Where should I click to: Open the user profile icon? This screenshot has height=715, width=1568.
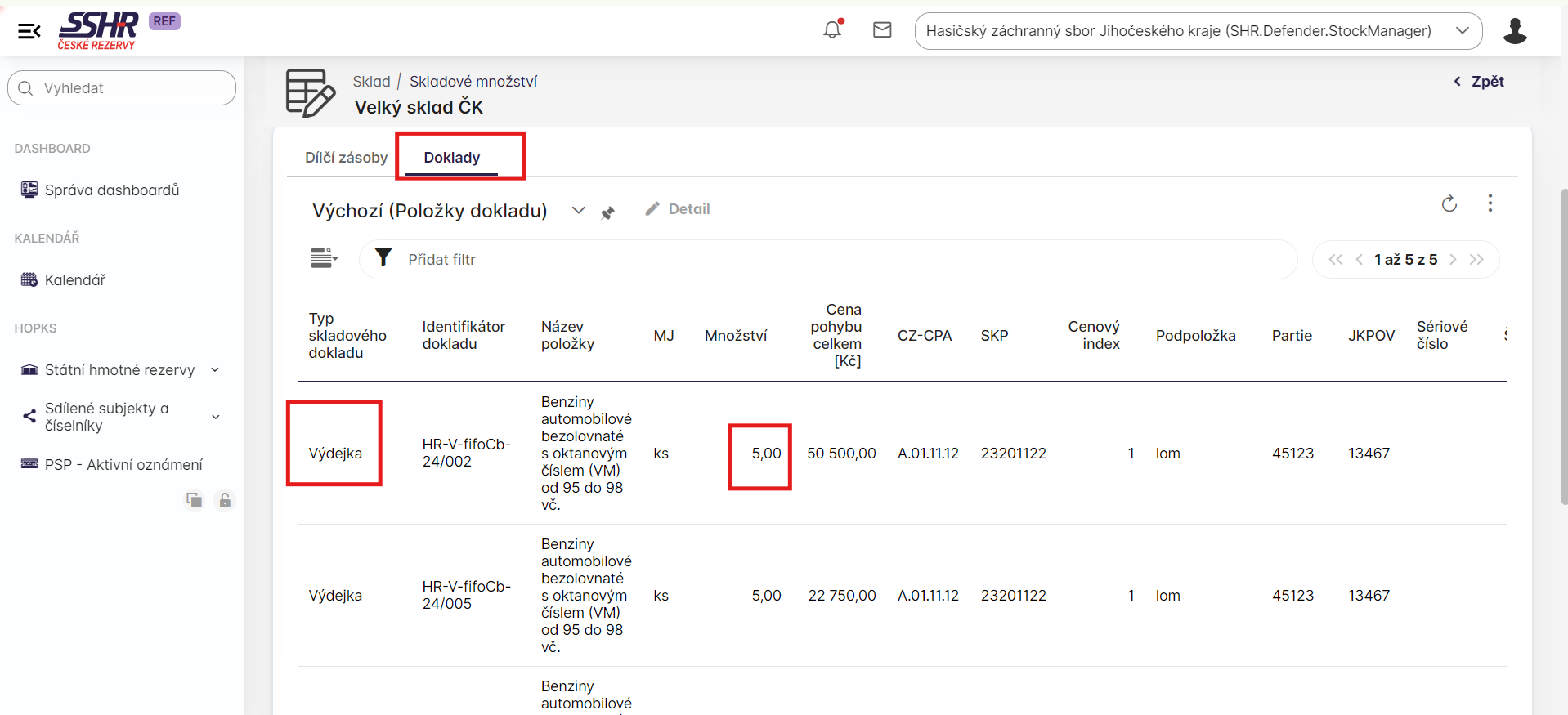point(1515,31)
